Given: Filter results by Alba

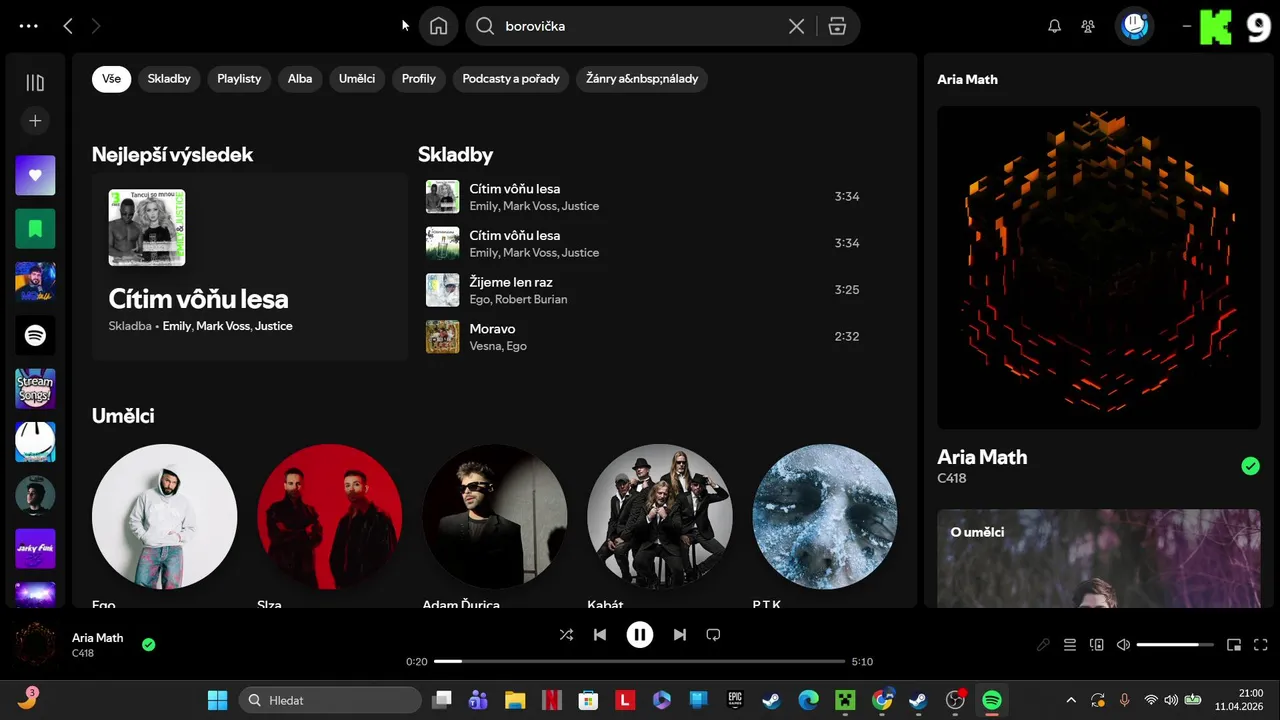Looking at the screenshot, I should coord(300,79).
